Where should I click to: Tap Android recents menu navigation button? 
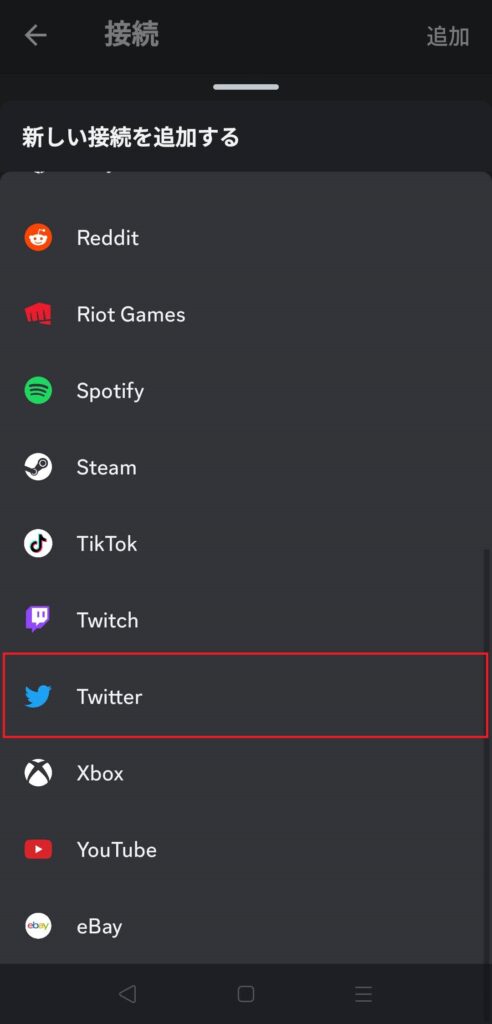pyautogui.click(x=363, y=994)
